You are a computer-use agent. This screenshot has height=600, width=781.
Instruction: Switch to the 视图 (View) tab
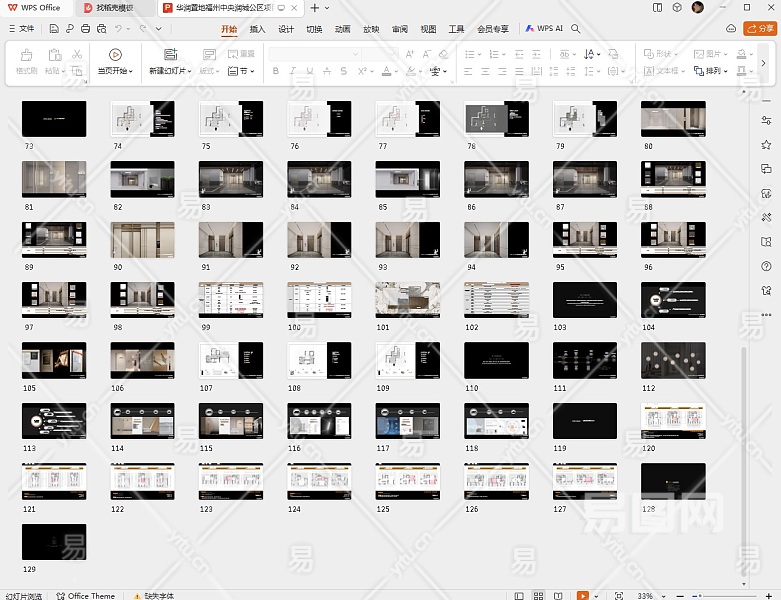click(x=428, y=29)
